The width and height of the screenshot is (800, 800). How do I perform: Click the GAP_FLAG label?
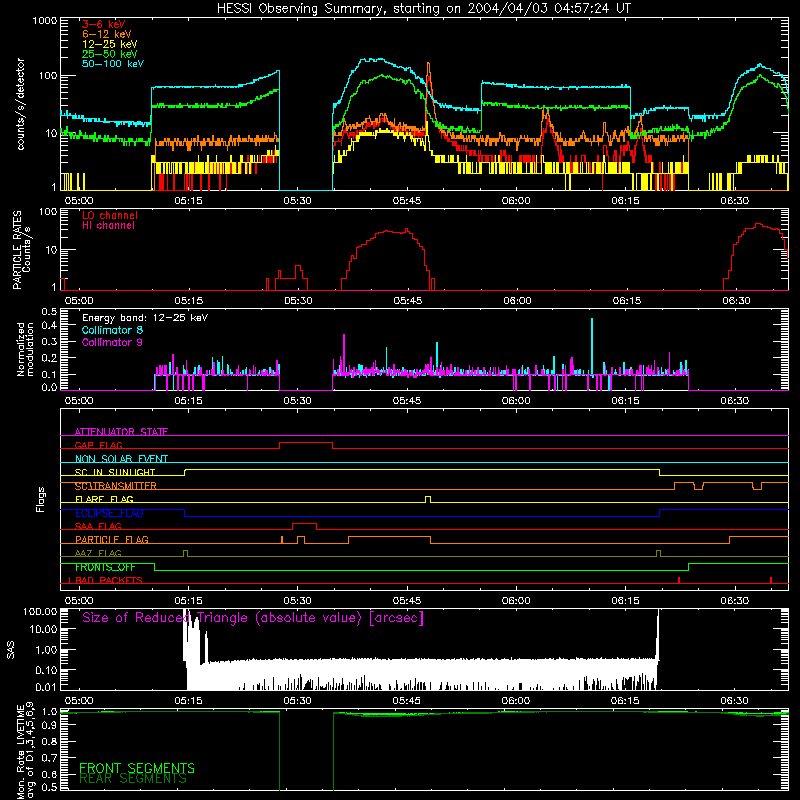click(98, 445)
